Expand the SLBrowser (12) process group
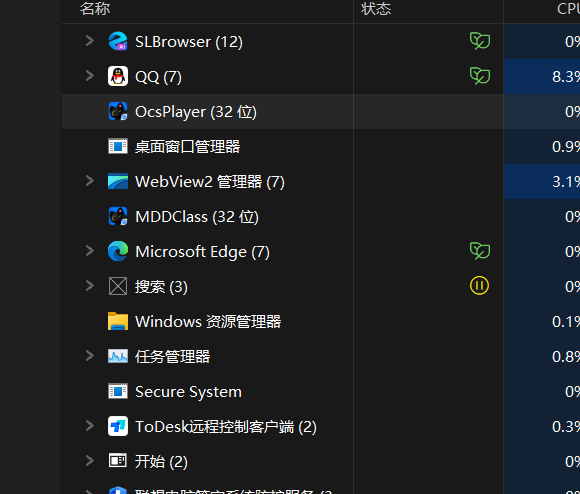 [x=90, y=41]
